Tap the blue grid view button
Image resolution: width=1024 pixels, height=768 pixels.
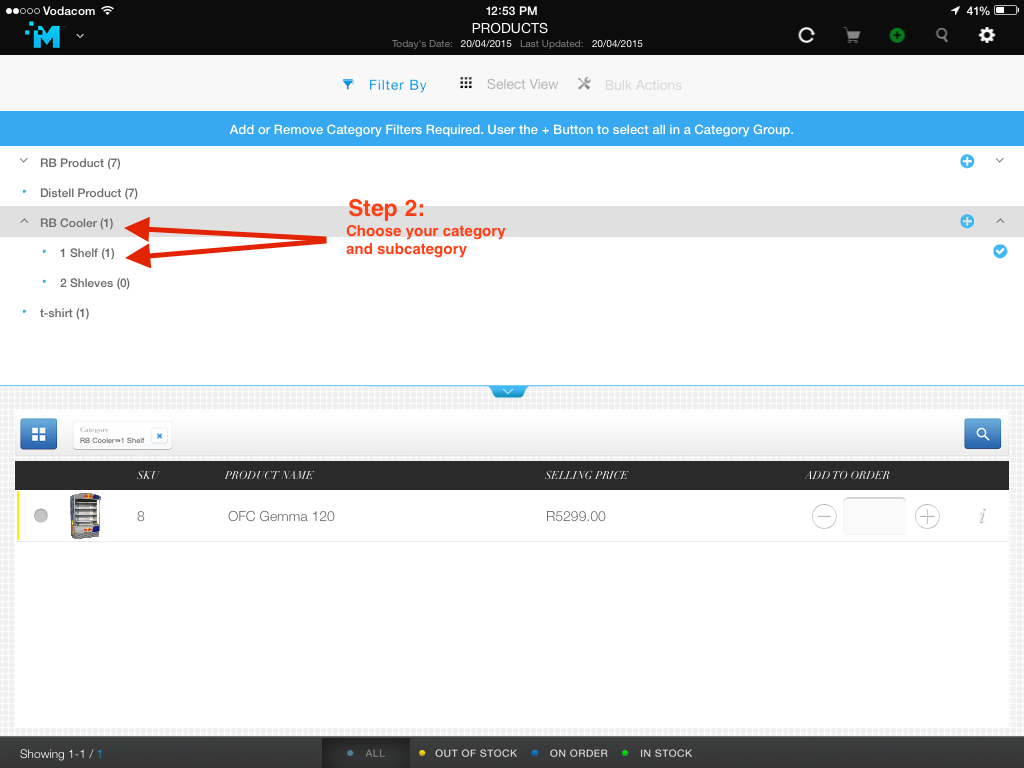point(39,434)
